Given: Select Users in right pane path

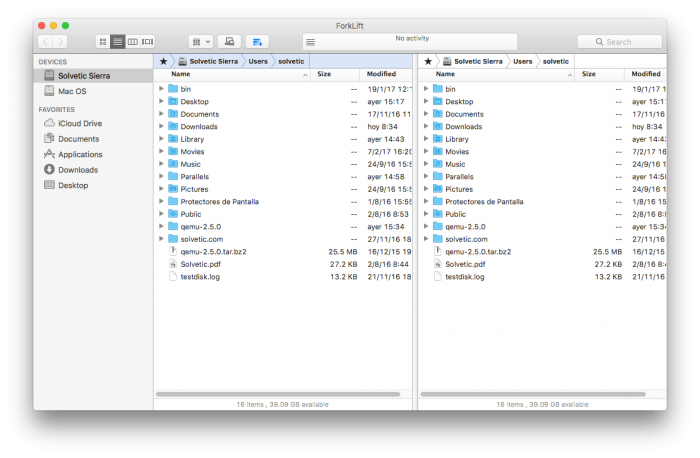Looking at the screenshot, I should [523, 62].
